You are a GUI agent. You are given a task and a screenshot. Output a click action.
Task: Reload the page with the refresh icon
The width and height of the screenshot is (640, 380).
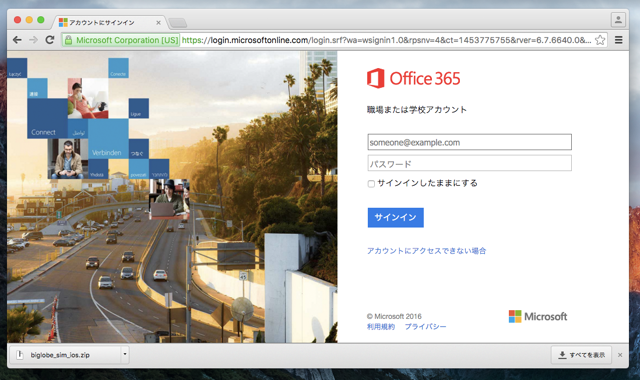(50, 40)
